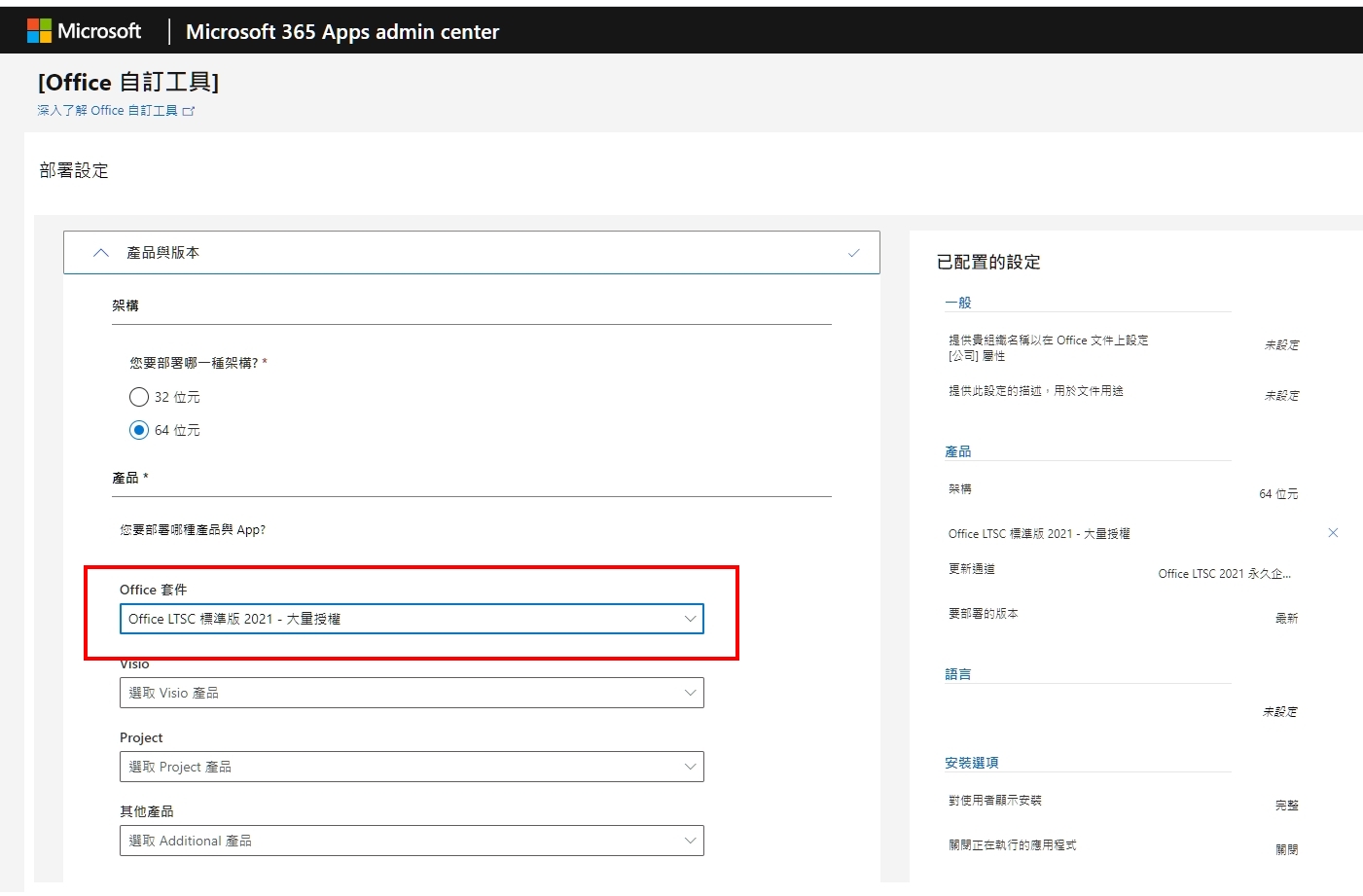Jump to 語言 section in configured settings

pyautogui.click(x=957, y=674)
